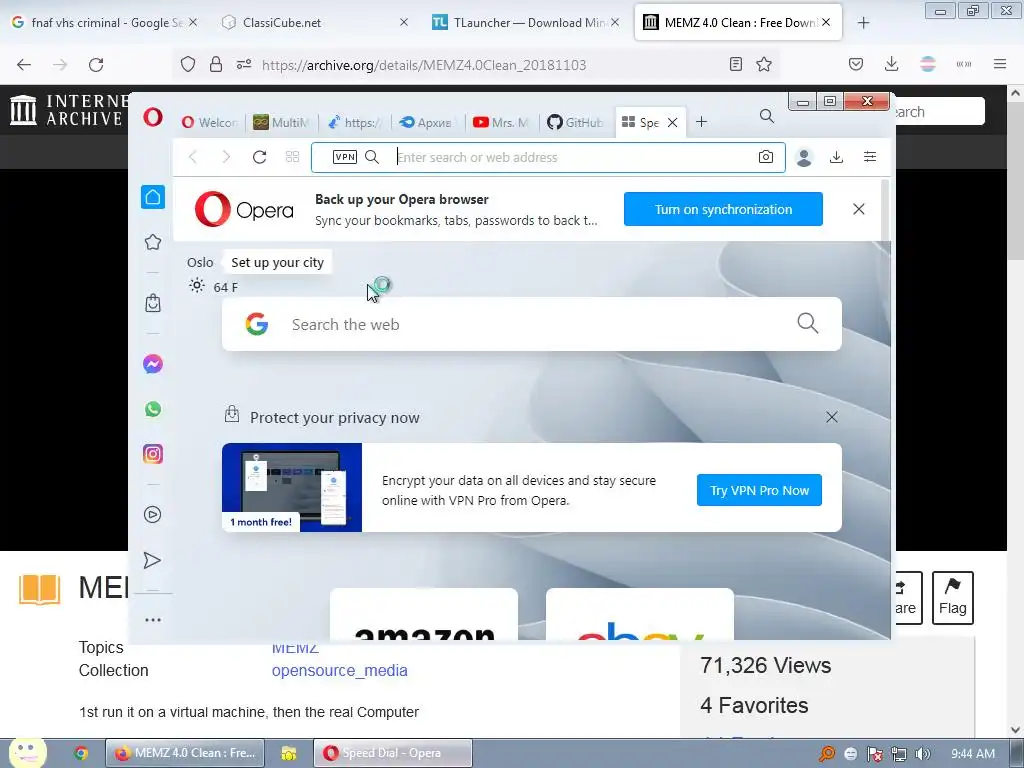This screenshot has width=1024, height=768.
Task: Open Amazon speed dial tile
Action: tap(424, 614)
